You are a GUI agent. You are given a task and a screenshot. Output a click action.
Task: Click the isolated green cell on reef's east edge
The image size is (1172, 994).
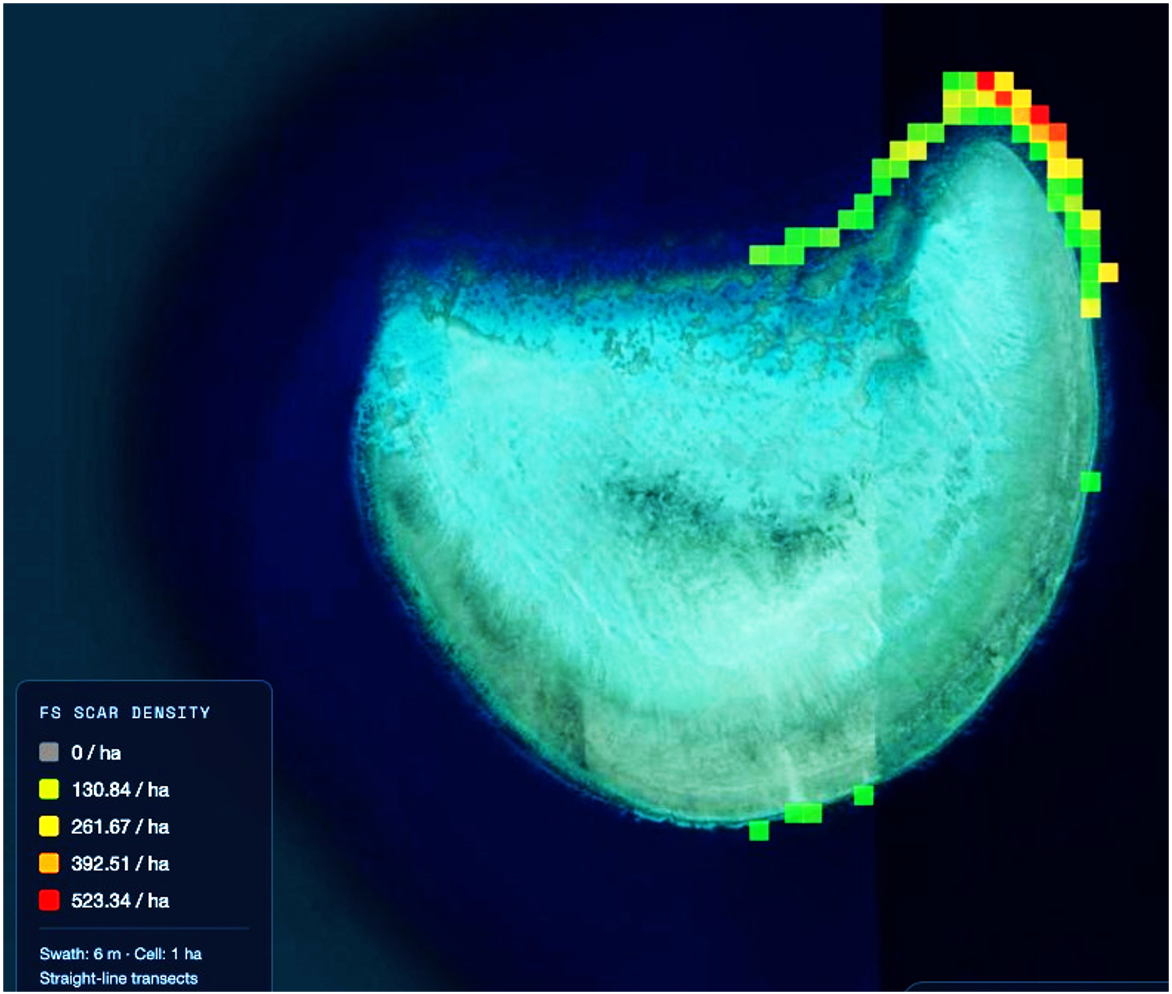1091,481
